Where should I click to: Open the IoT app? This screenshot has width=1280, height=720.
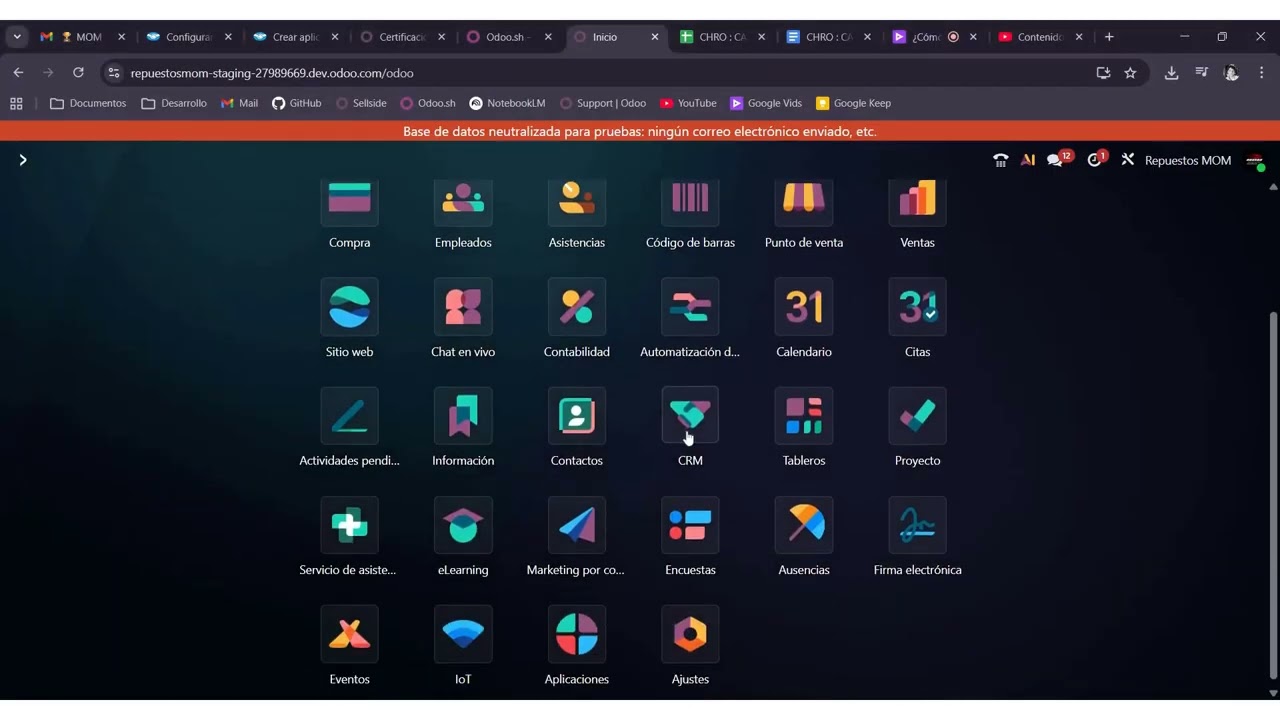(x=463, y=633)
